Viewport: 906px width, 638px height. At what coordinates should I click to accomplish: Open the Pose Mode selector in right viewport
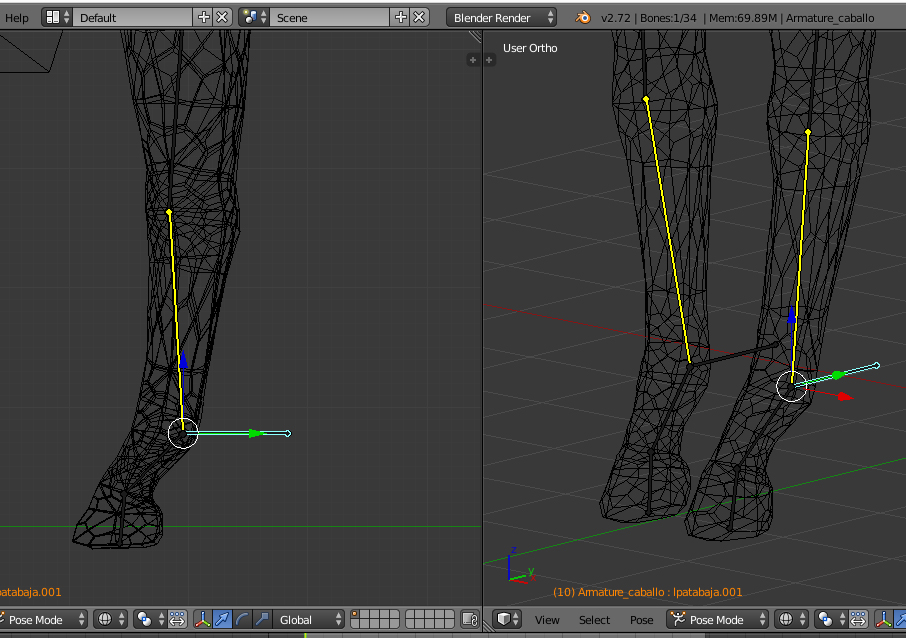click(x=718, y=620)
